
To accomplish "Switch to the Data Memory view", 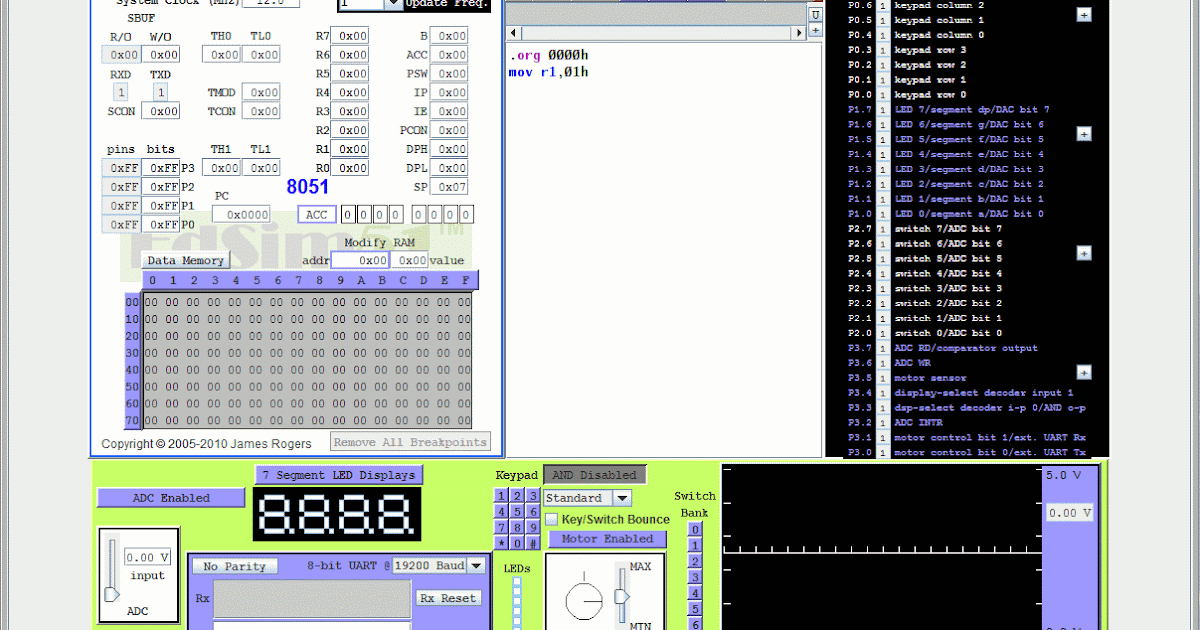I will click(185, 259).
